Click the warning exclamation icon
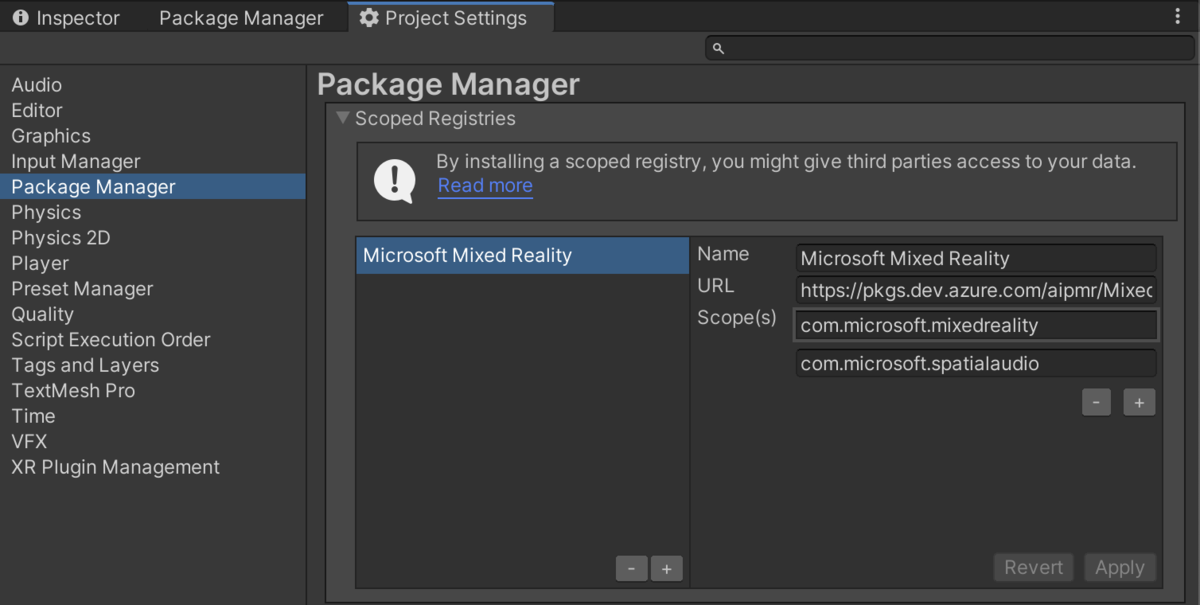The height and width of the screenshot is (605, 1200). 394,181
